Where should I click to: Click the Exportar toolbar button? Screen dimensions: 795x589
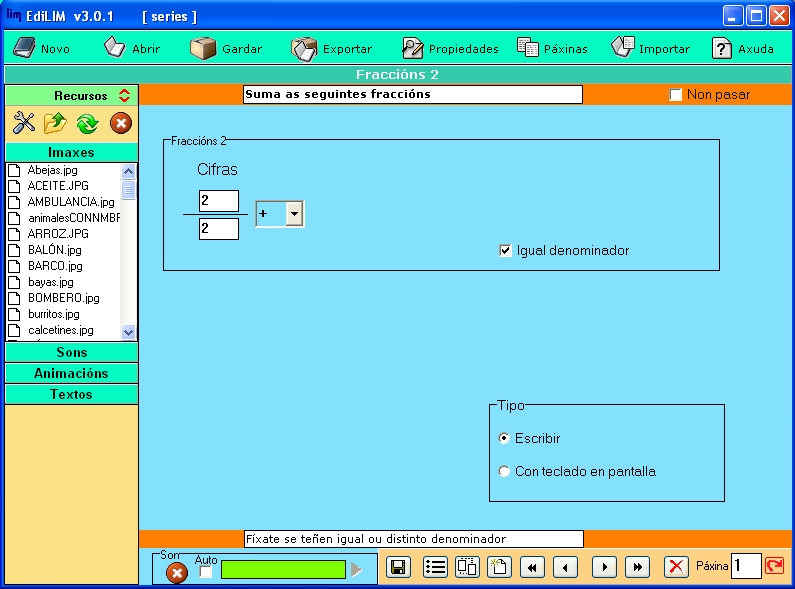click(x=332, y=48)
